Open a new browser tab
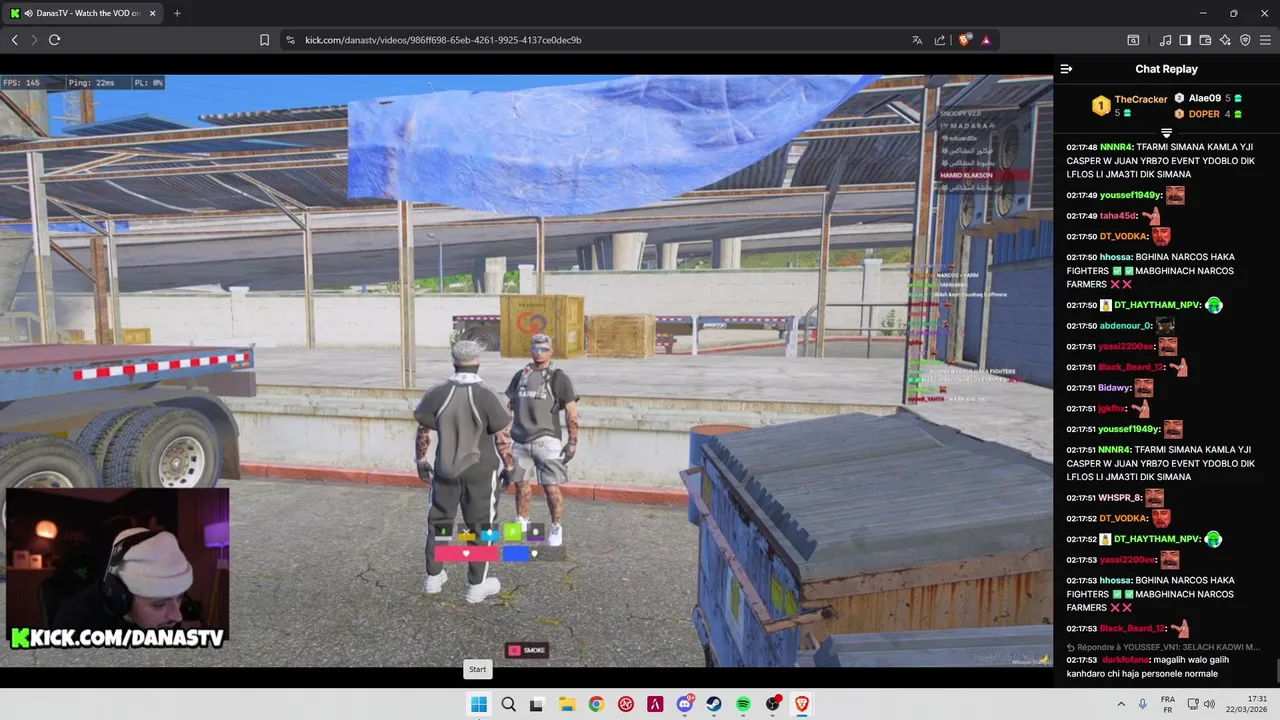This screenshot has height=720, width=1280. click(x=177, y=13)
